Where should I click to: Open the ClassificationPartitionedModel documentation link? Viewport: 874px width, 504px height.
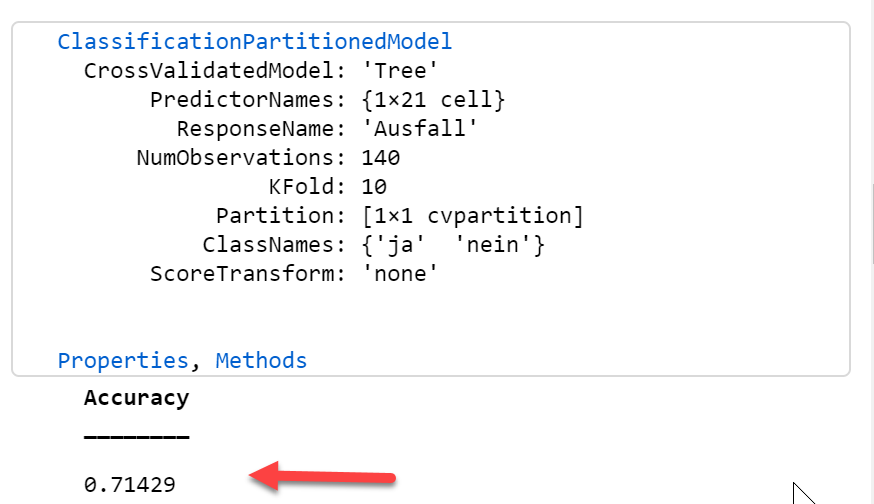tap(255, 42)
